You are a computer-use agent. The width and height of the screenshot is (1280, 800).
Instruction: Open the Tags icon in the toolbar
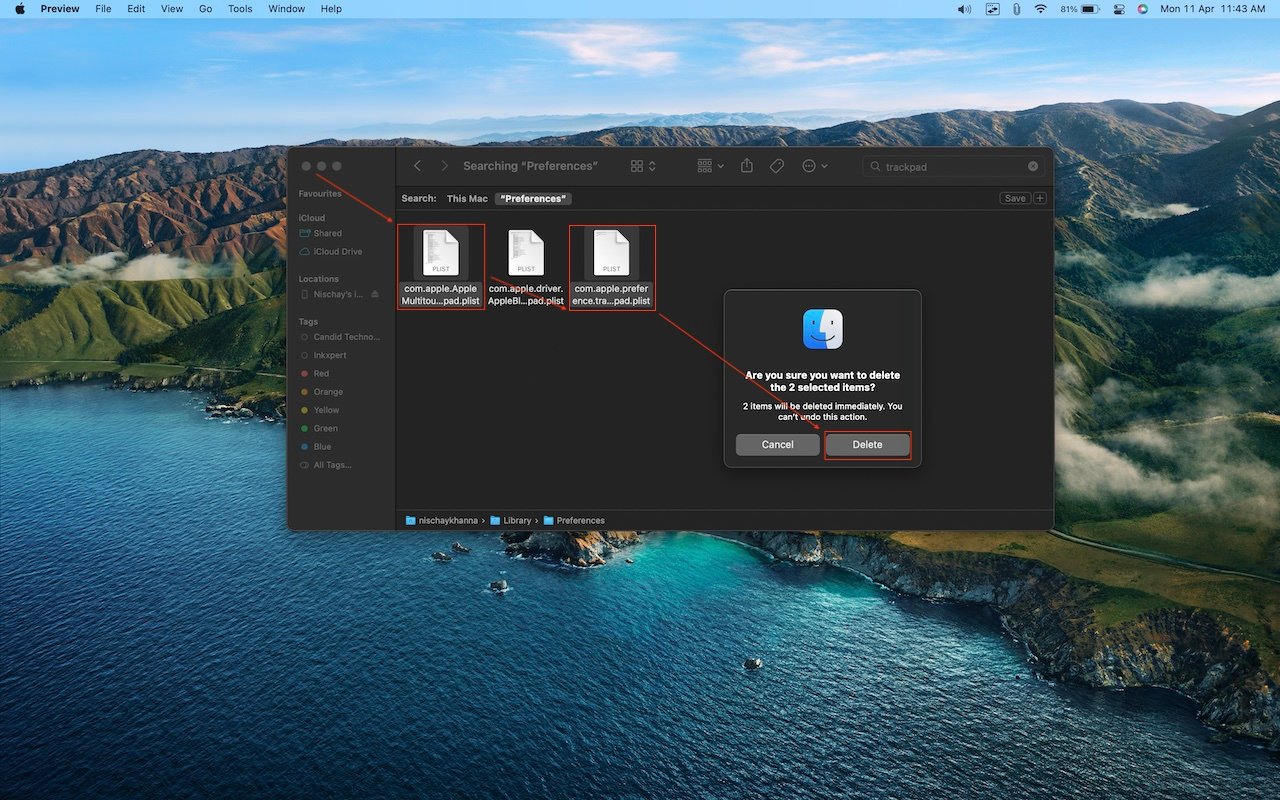pyautogui.click(x=776, y=166)
